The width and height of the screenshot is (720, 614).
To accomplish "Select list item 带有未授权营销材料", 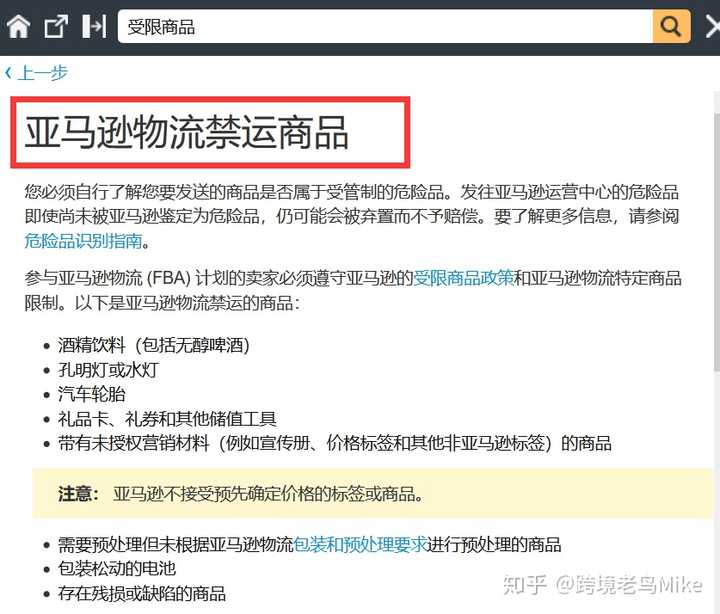I will (334, 444).
